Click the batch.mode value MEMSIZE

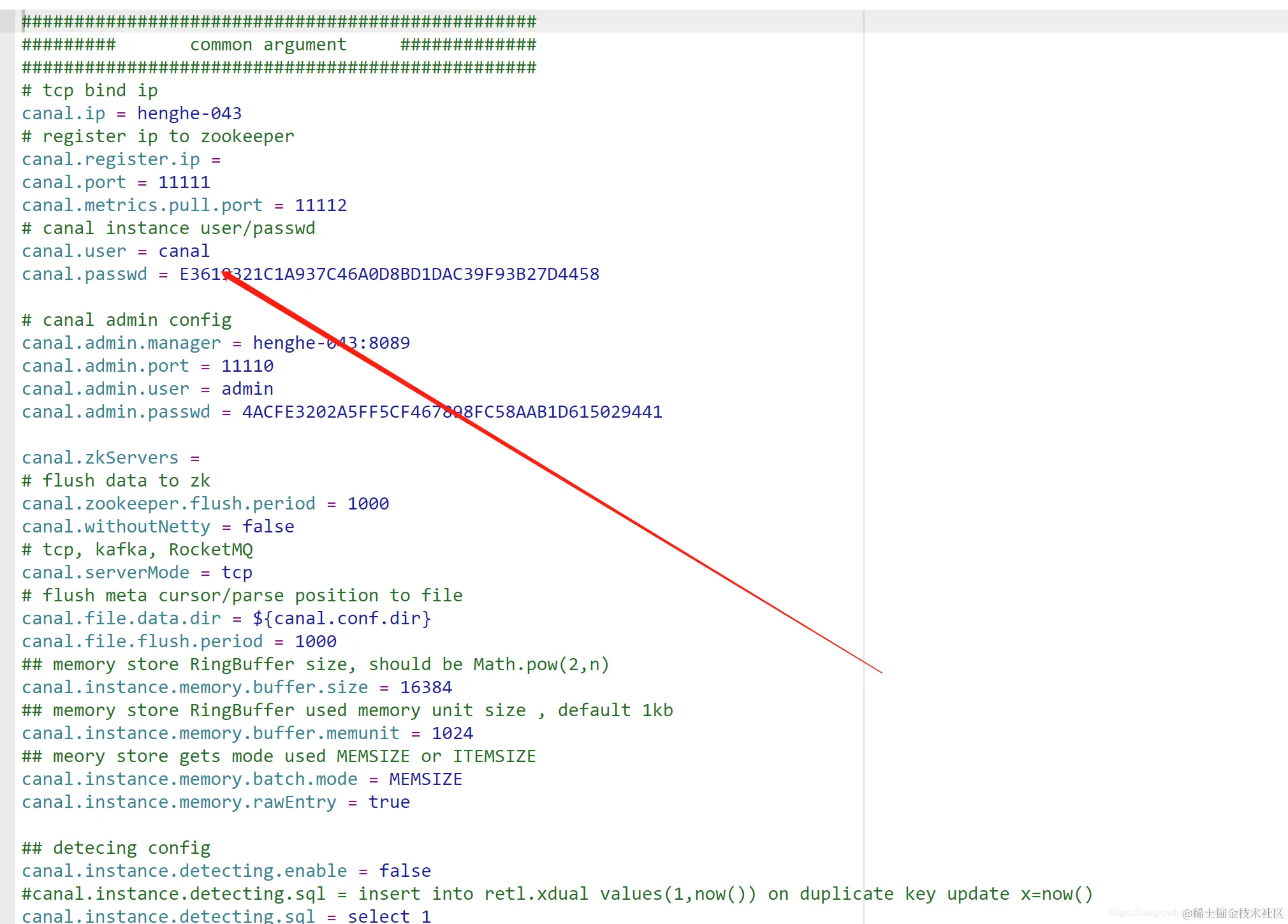pos(425,779)
